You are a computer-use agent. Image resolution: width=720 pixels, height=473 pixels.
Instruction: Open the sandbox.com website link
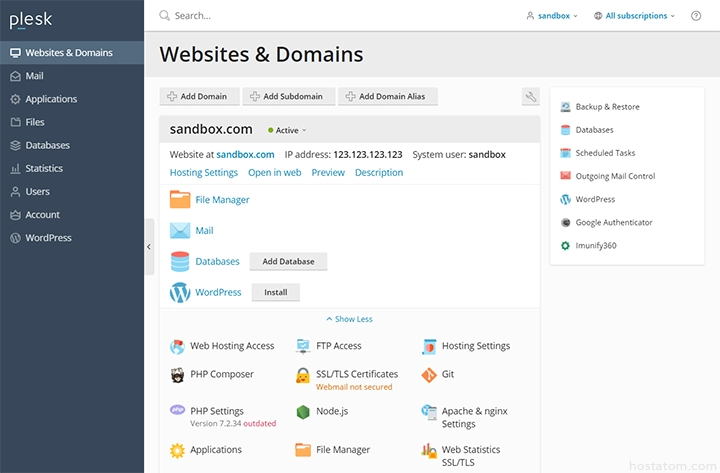(245, 155)
